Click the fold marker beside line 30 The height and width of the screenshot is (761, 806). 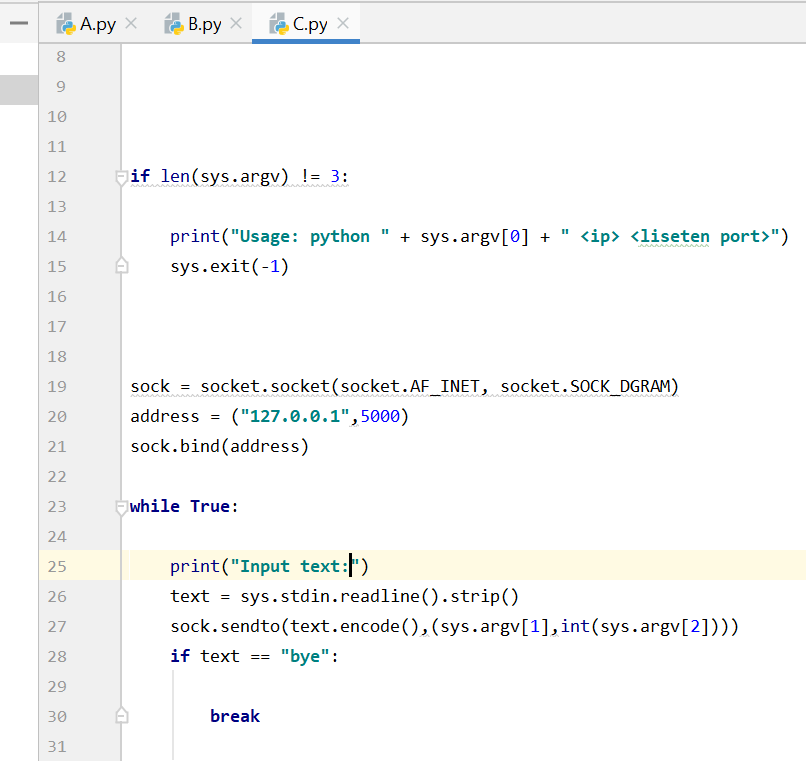[x=120, y=716]
